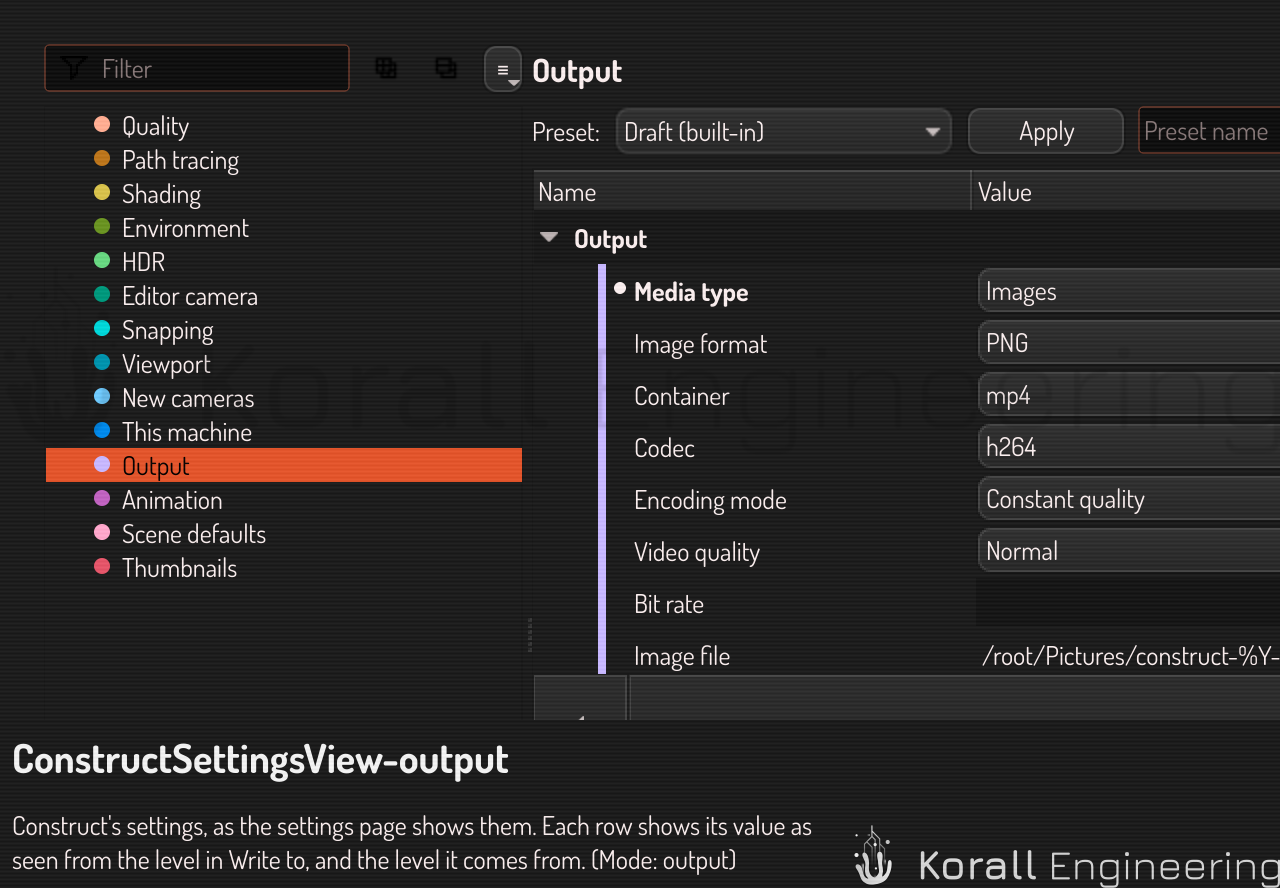Viewport: 1280px width, 888px height.
Task: Focus the Filter search field
Action: (197, 68)
